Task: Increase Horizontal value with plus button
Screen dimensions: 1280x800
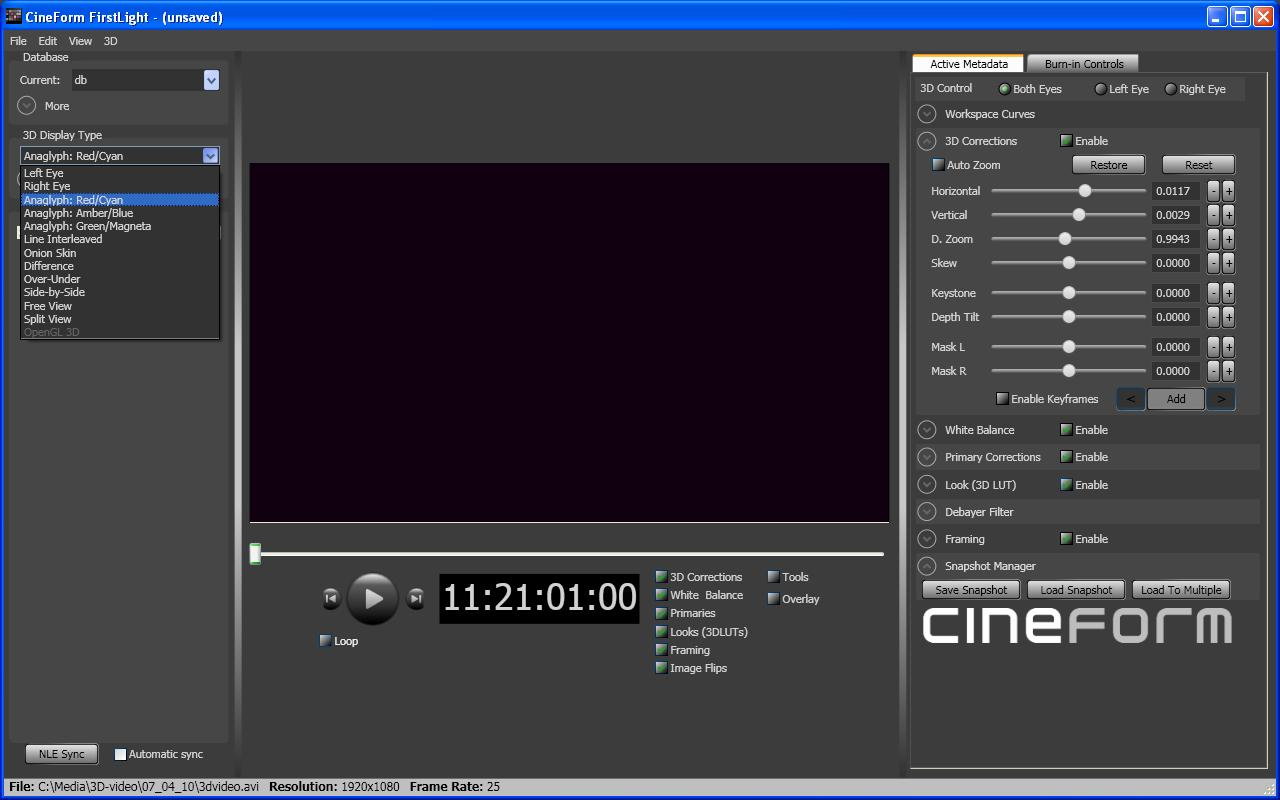Action: [x=1228, y=191]
